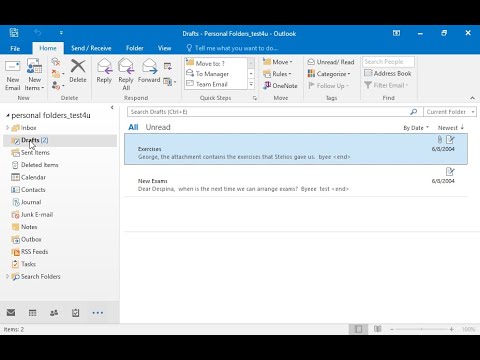The height and width of the screenshot is (360, 480).
Task: Choose Reply All in ribbon
Action: tap(126, 75)
